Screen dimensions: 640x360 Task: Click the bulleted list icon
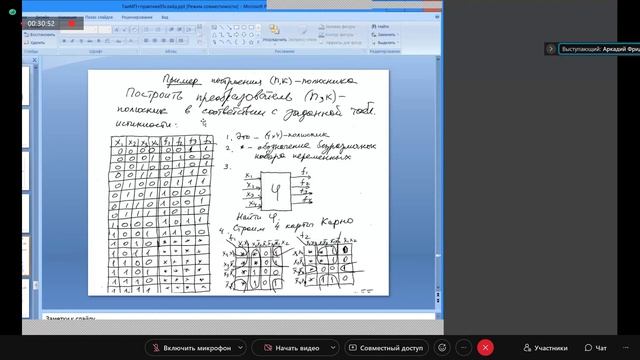tap(146, 29)
